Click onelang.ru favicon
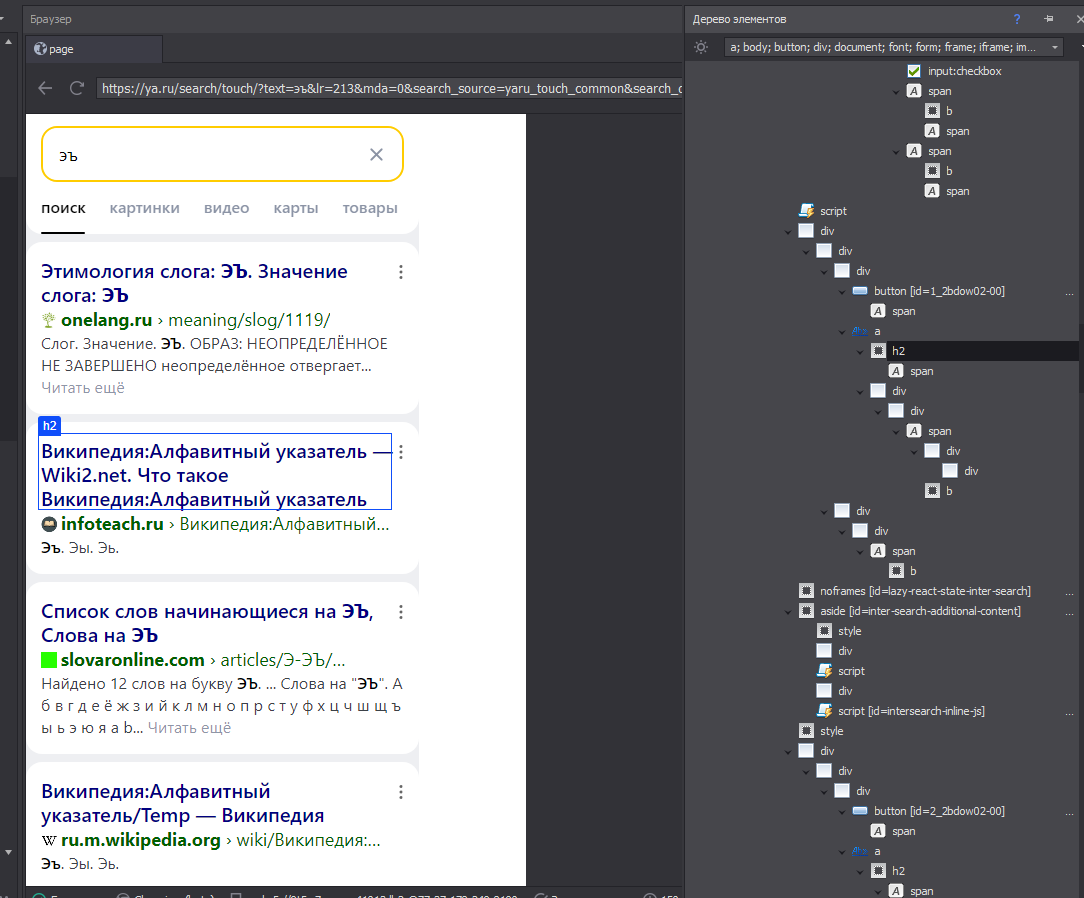This screenshot has width=1084, height=898. click(x=48, y=320)
